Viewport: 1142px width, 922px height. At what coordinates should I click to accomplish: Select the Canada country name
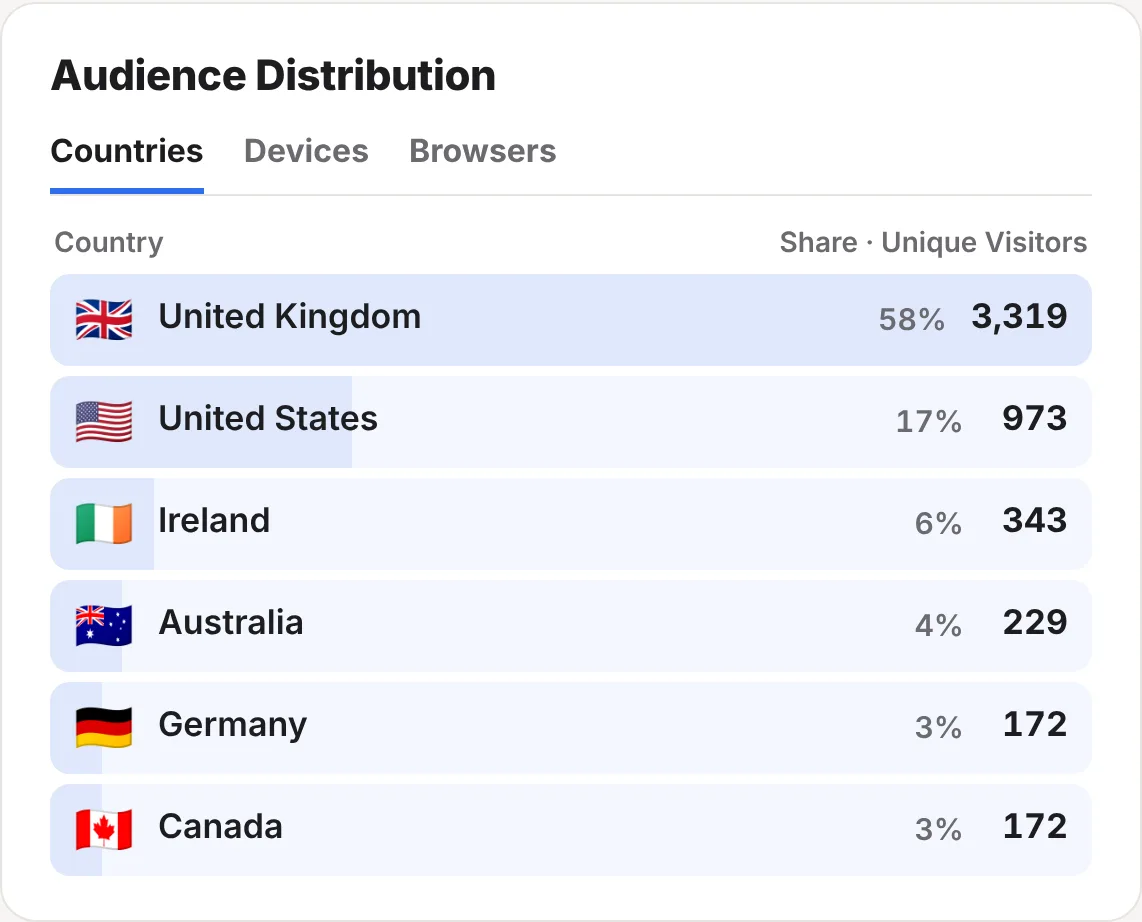pyautogui.click(x=221, y=827)
